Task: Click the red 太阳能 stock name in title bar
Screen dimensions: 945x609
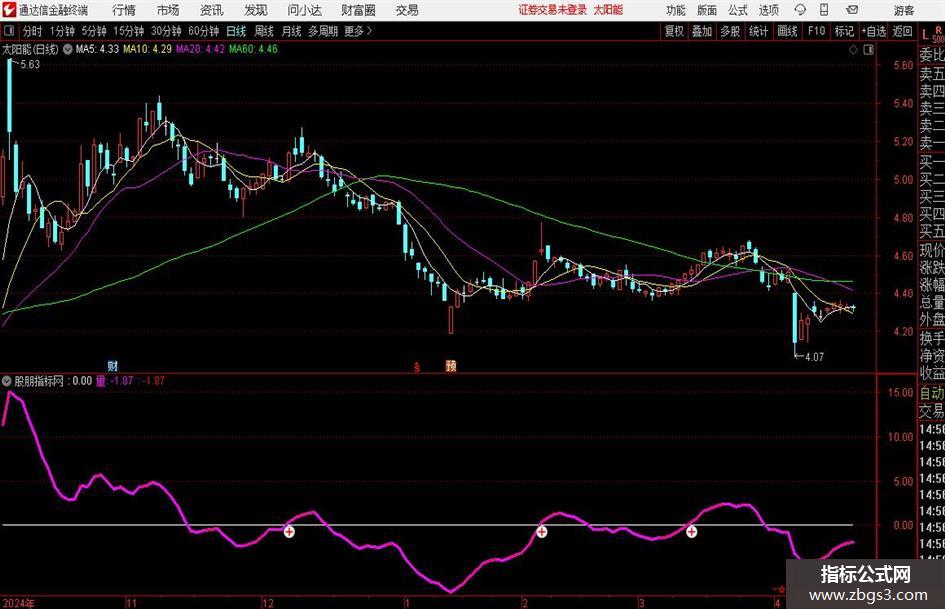Action: tap(608, 10)
